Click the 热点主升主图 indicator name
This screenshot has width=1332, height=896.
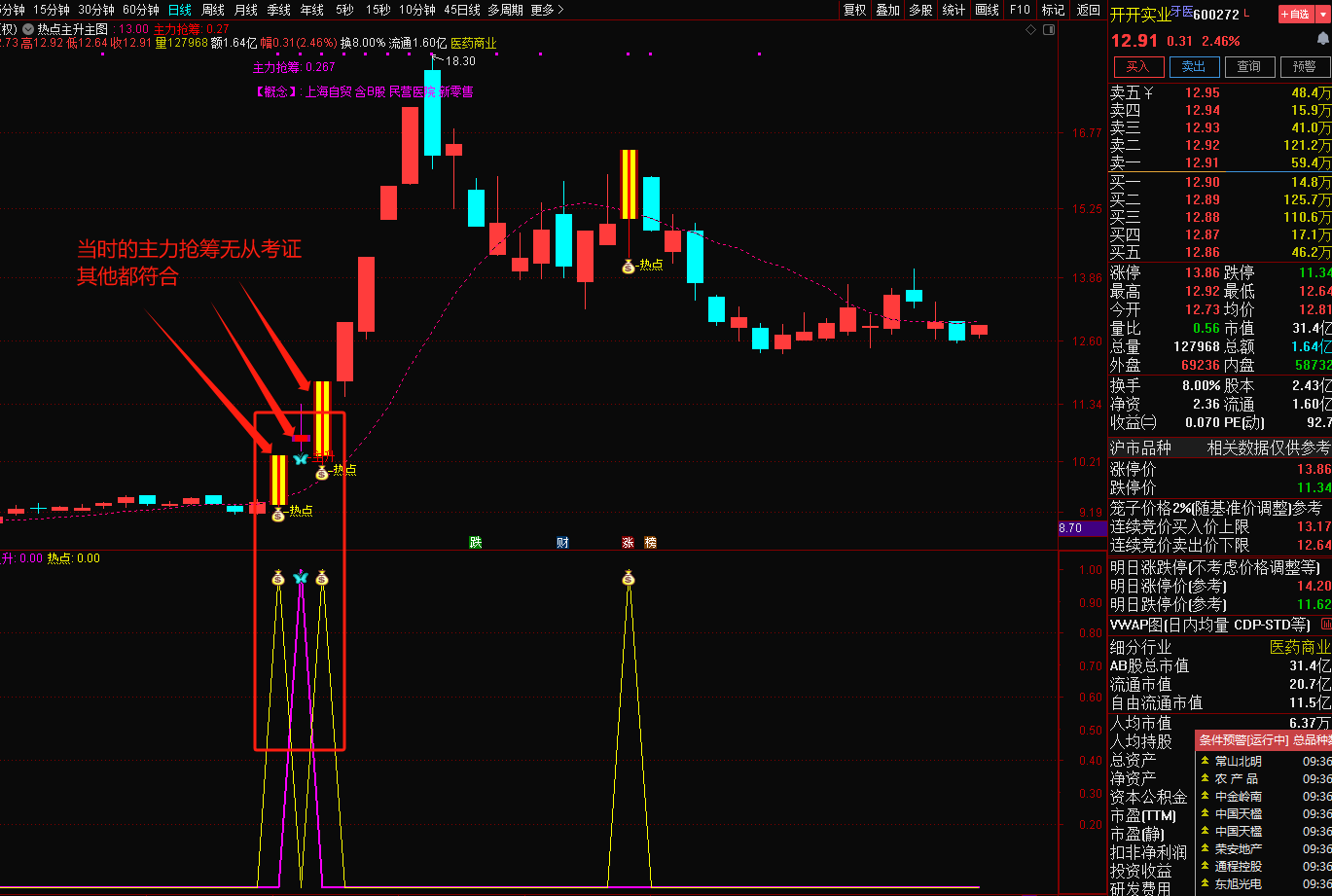[73, 29]
